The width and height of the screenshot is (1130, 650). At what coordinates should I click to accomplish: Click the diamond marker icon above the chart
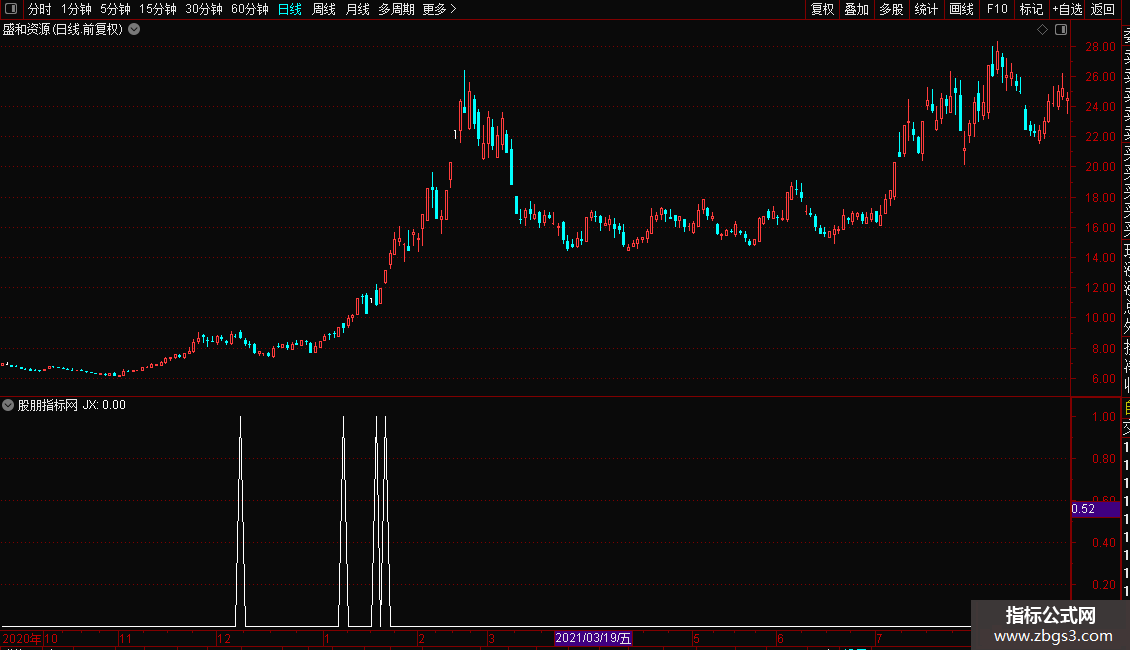[x=1042, y=30]
